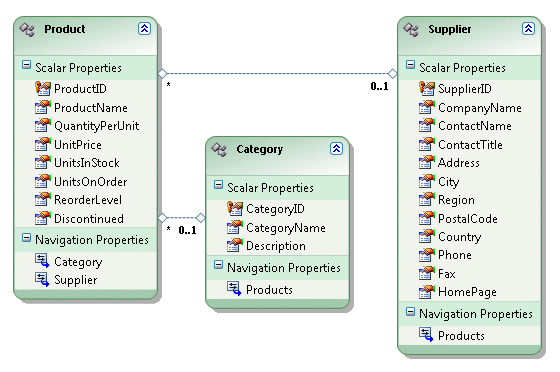The width and height of the screenshot is (560, 372).
Task: Click the Discontinued property icon
Action: (42, 218)
